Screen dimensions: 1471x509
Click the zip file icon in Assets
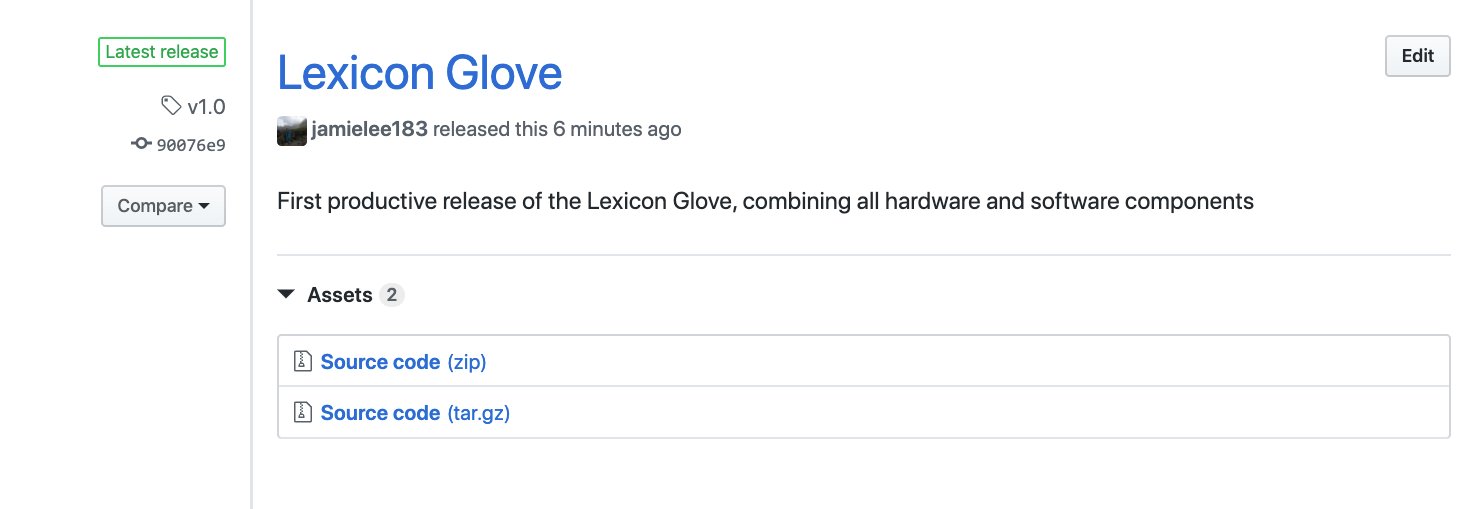(303, 361)
